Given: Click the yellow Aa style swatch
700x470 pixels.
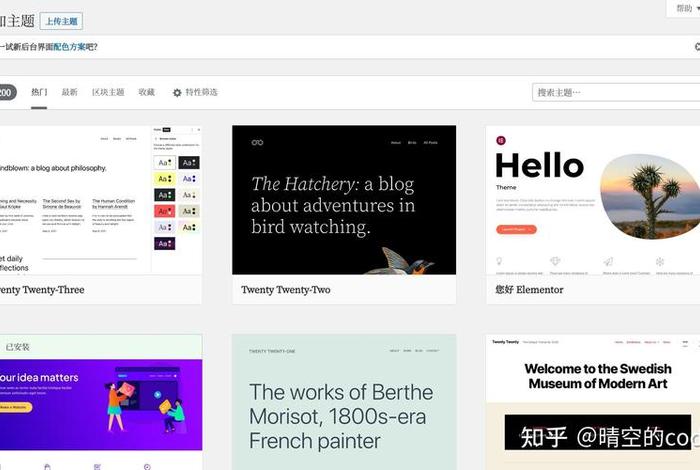Looking at the screenshot, I should 165,179.
